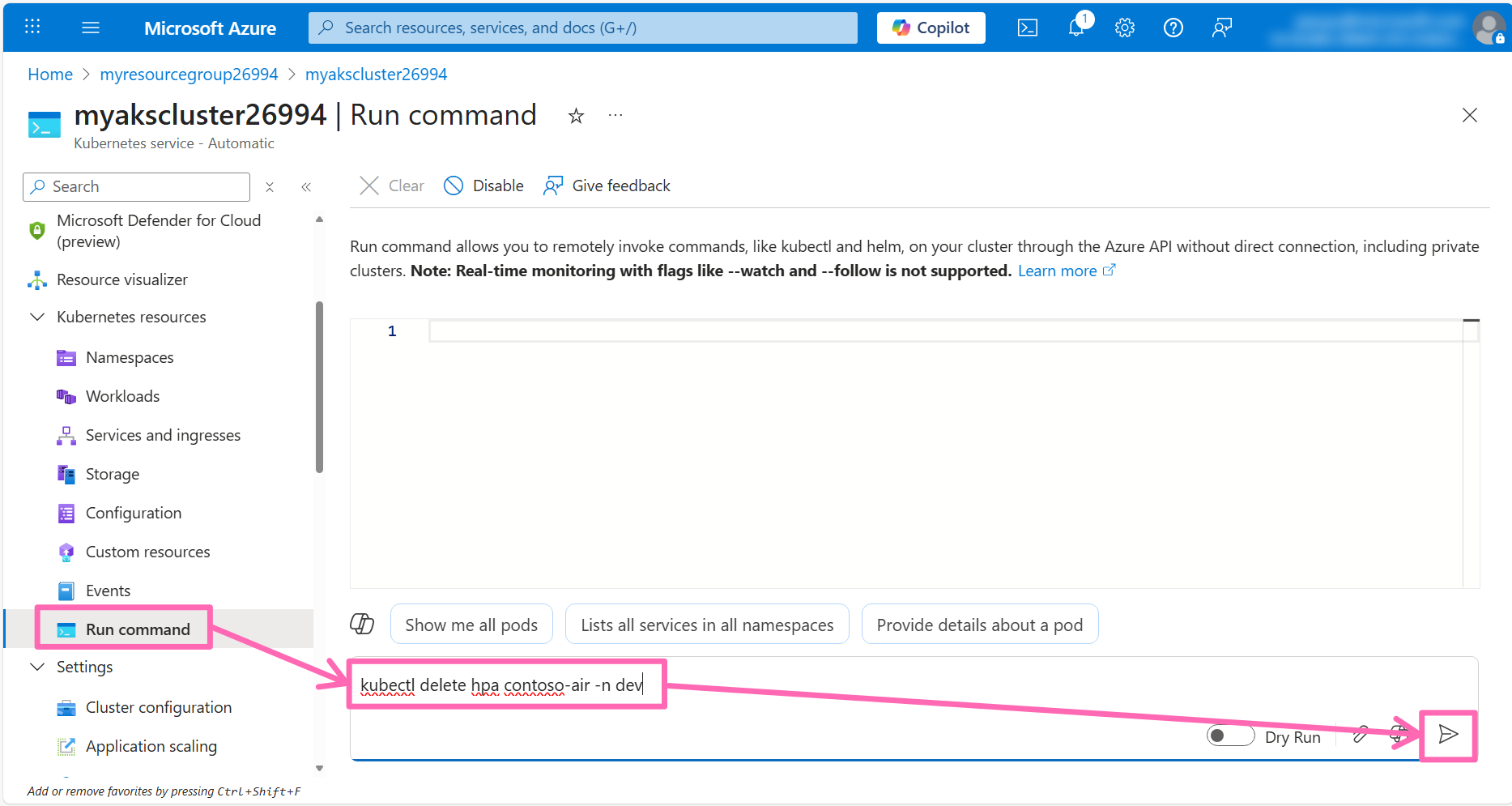Click the top search resources field
The width and height of the screenshot is (1512, 806).
[583, 28]
